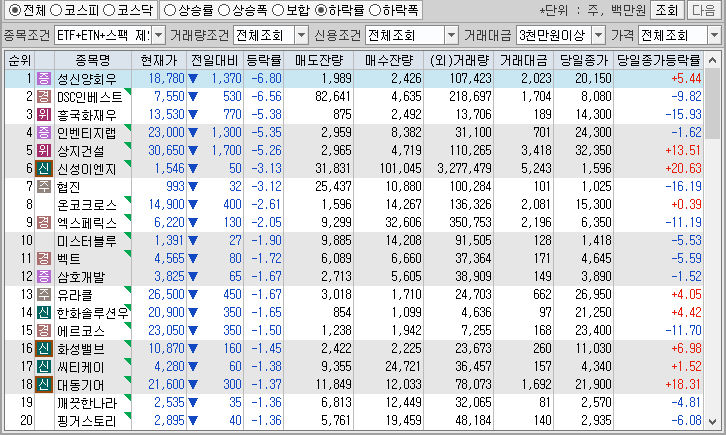Click the 경 badge next to 에르코스
Viewport: 726px width, 435px height.
44,331
